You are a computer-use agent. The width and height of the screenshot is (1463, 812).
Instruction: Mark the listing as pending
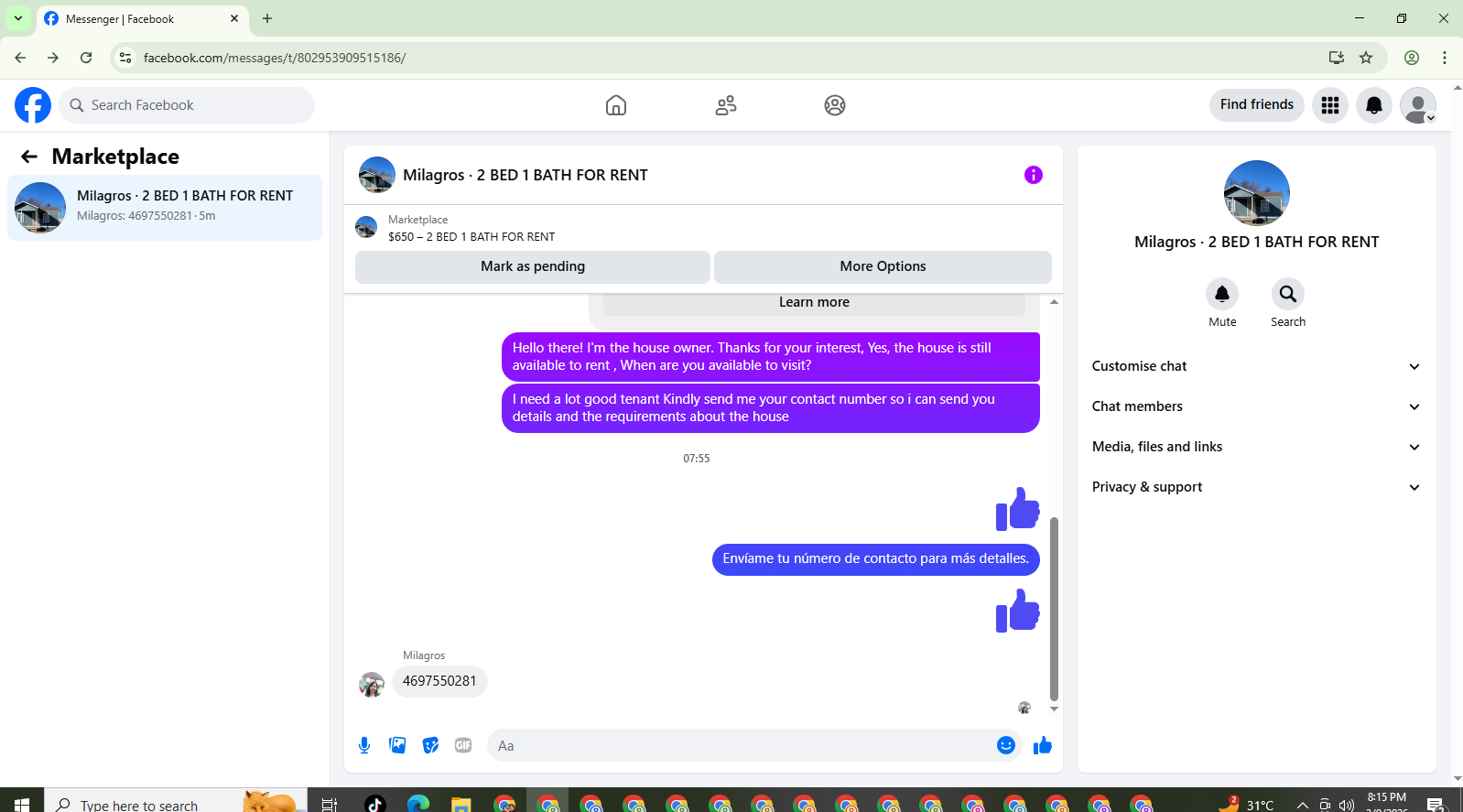coord(533,266)
